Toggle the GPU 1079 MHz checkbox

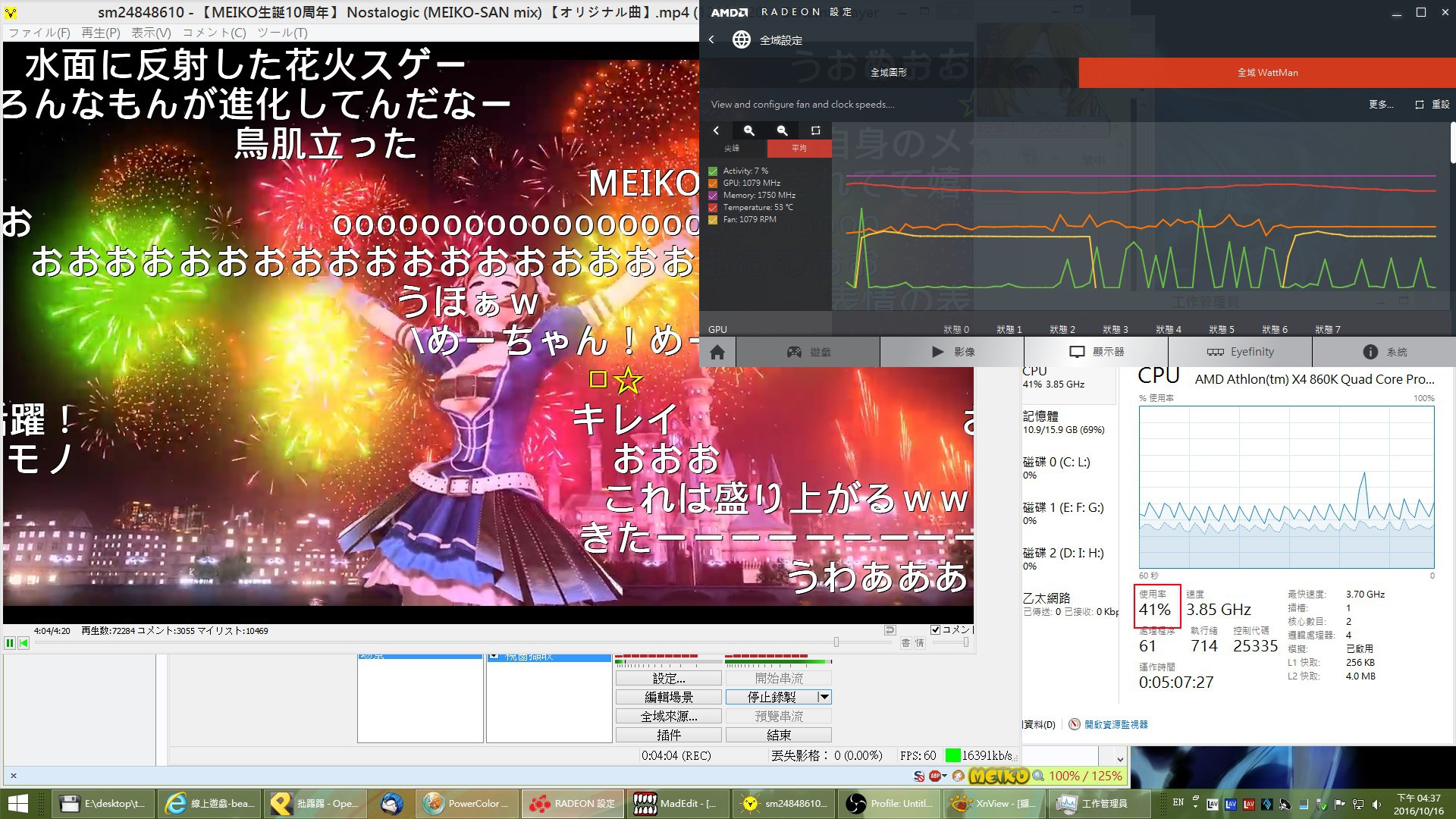tap(713, 183)
